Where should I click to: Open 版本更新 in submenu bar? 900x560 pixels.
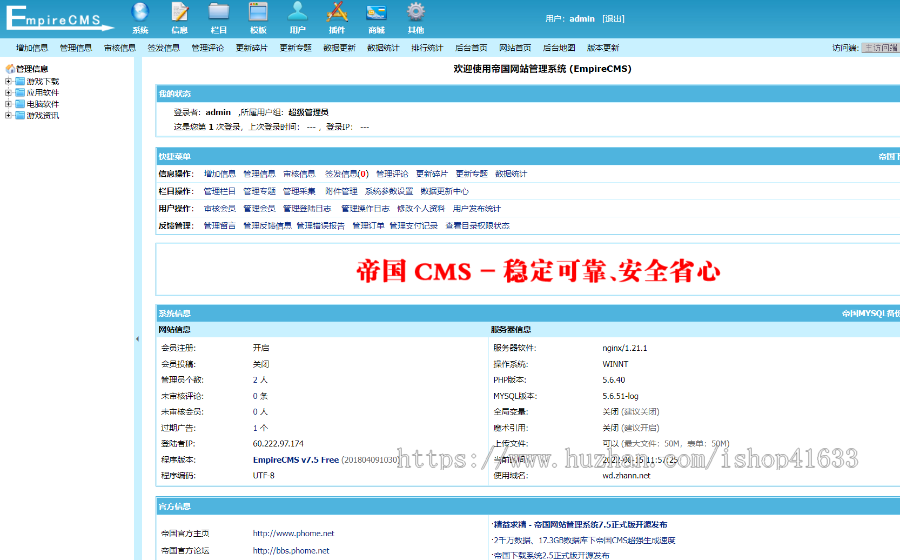click(603, 48)
